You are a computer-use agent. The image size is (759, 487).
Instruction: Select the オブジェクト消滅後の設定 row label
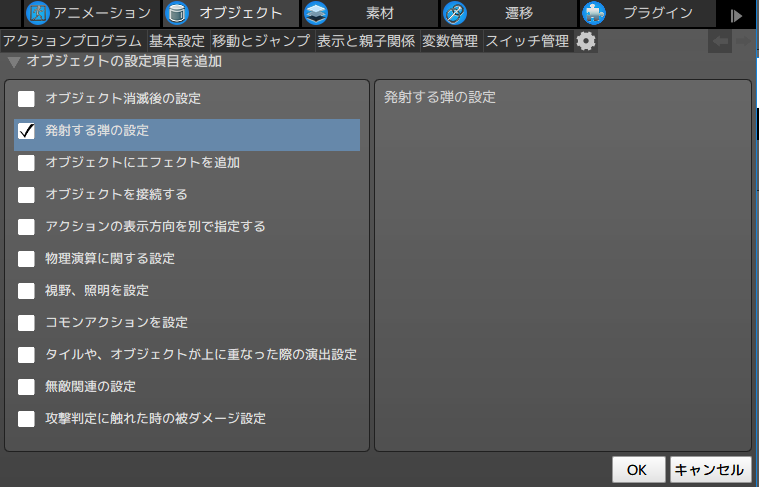point(123,99)
